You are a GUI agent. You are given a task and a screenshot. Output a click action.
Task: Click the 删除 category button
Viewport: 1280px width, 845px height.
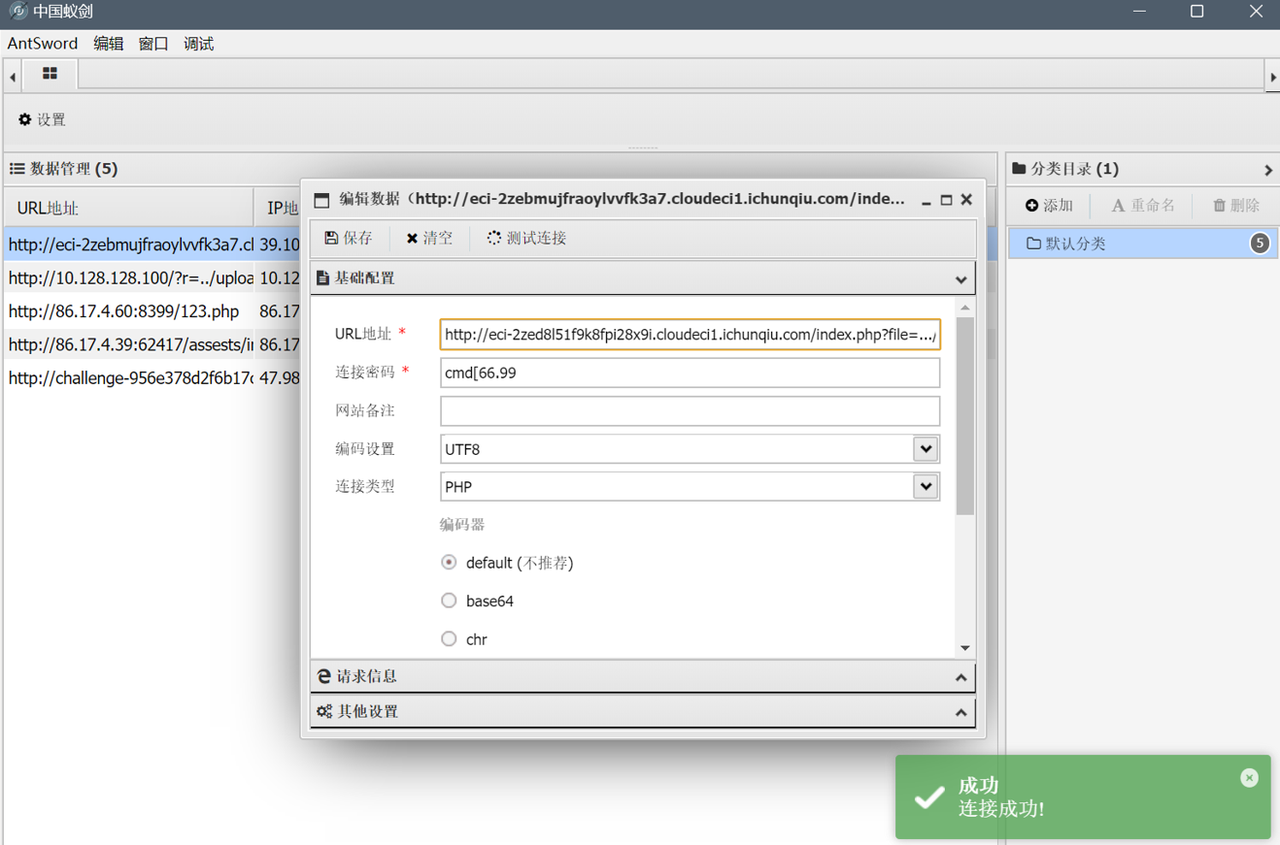tap(1236, 205)
